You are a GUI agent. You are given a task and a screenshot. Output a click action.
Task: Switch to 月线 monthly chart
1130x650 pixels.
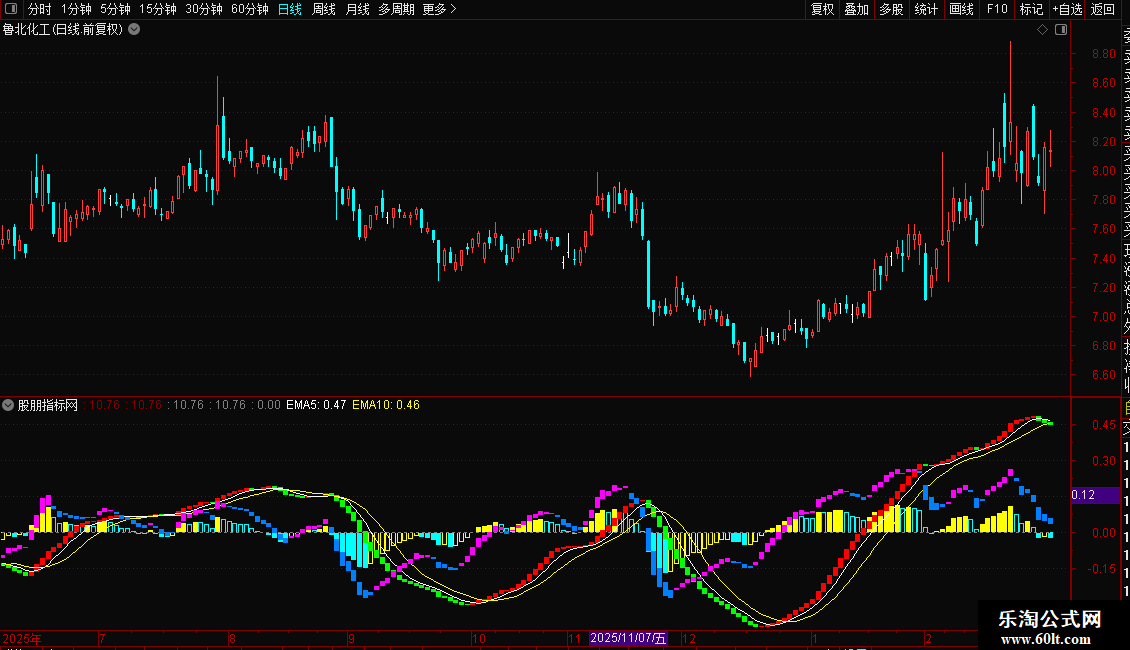pos(357,9)
